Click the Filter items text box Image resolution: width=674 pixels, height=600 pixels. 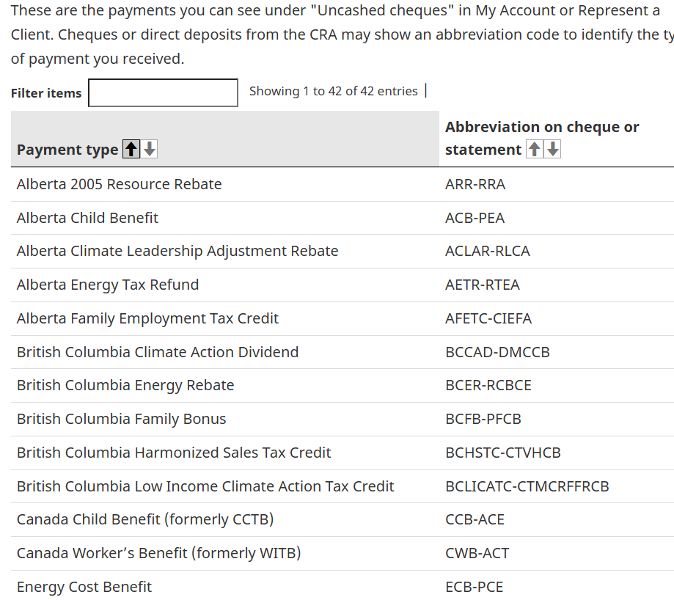click(x=163, y=93)
